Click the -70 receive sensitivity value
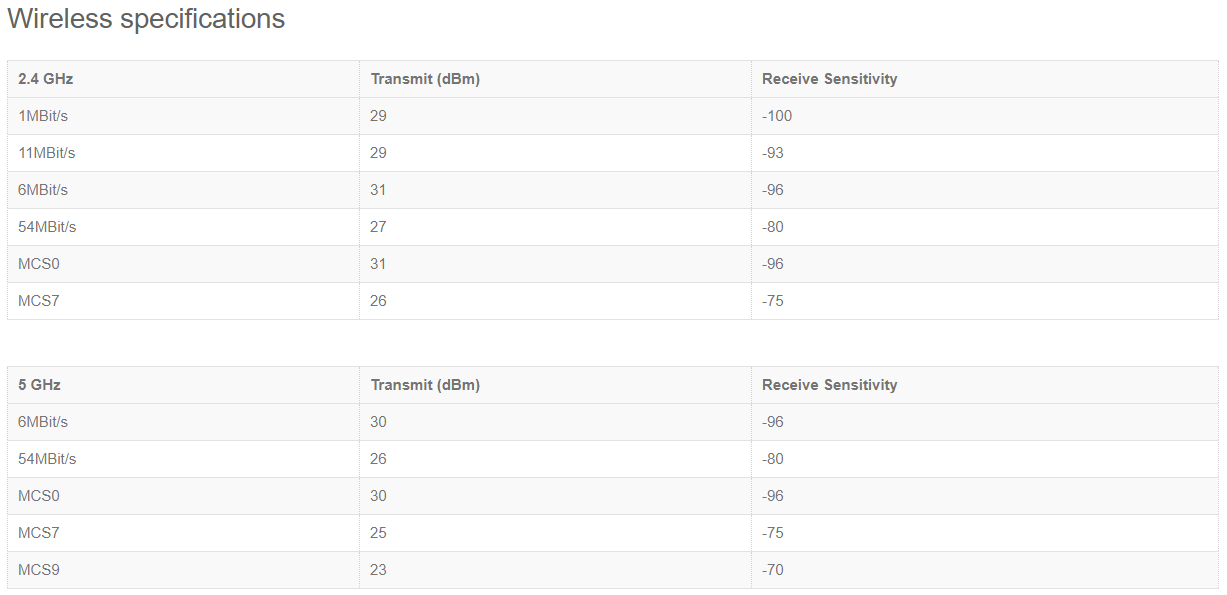This screenshot has height=595, width=1227. (x=773, y=570)
